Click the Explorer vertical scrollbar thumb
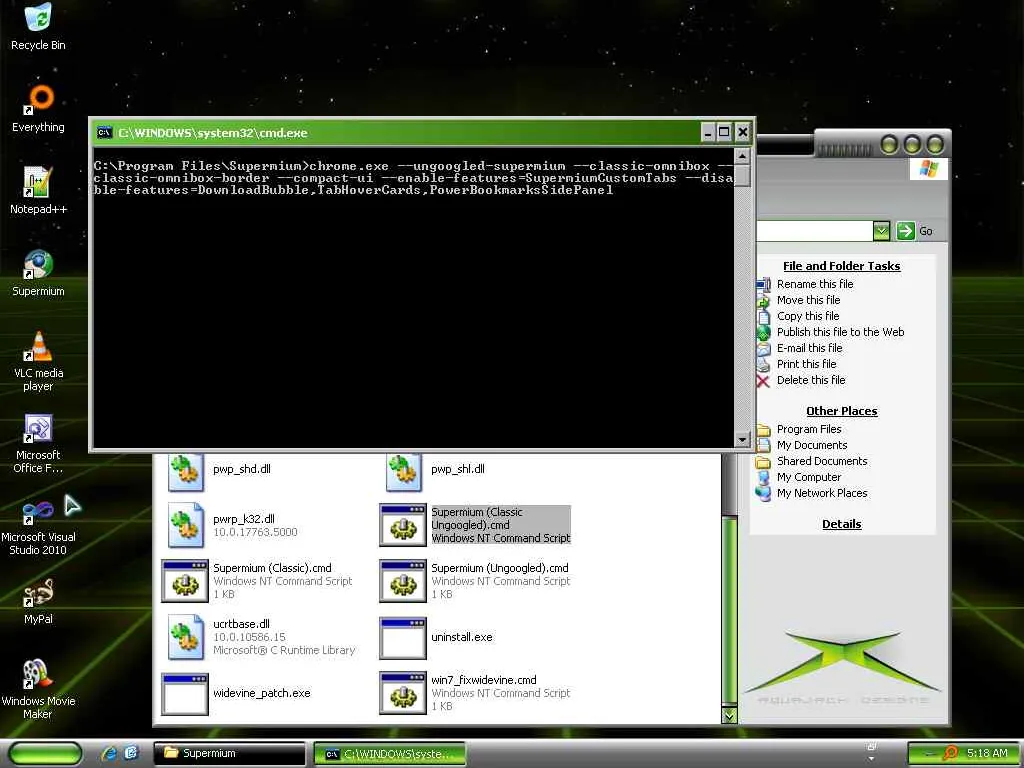 [x=729, y=611]
